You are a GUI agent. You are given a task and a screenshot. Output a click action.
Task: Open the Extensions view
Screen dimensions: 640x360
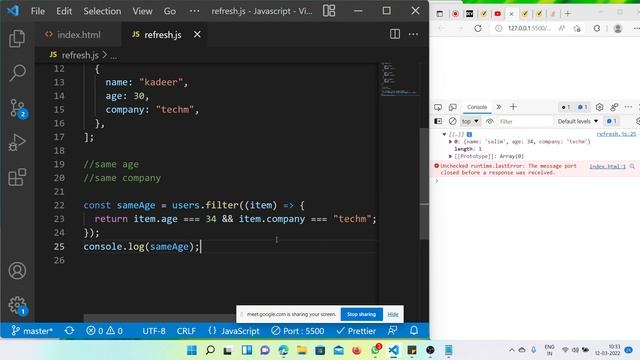click(17, 177)
